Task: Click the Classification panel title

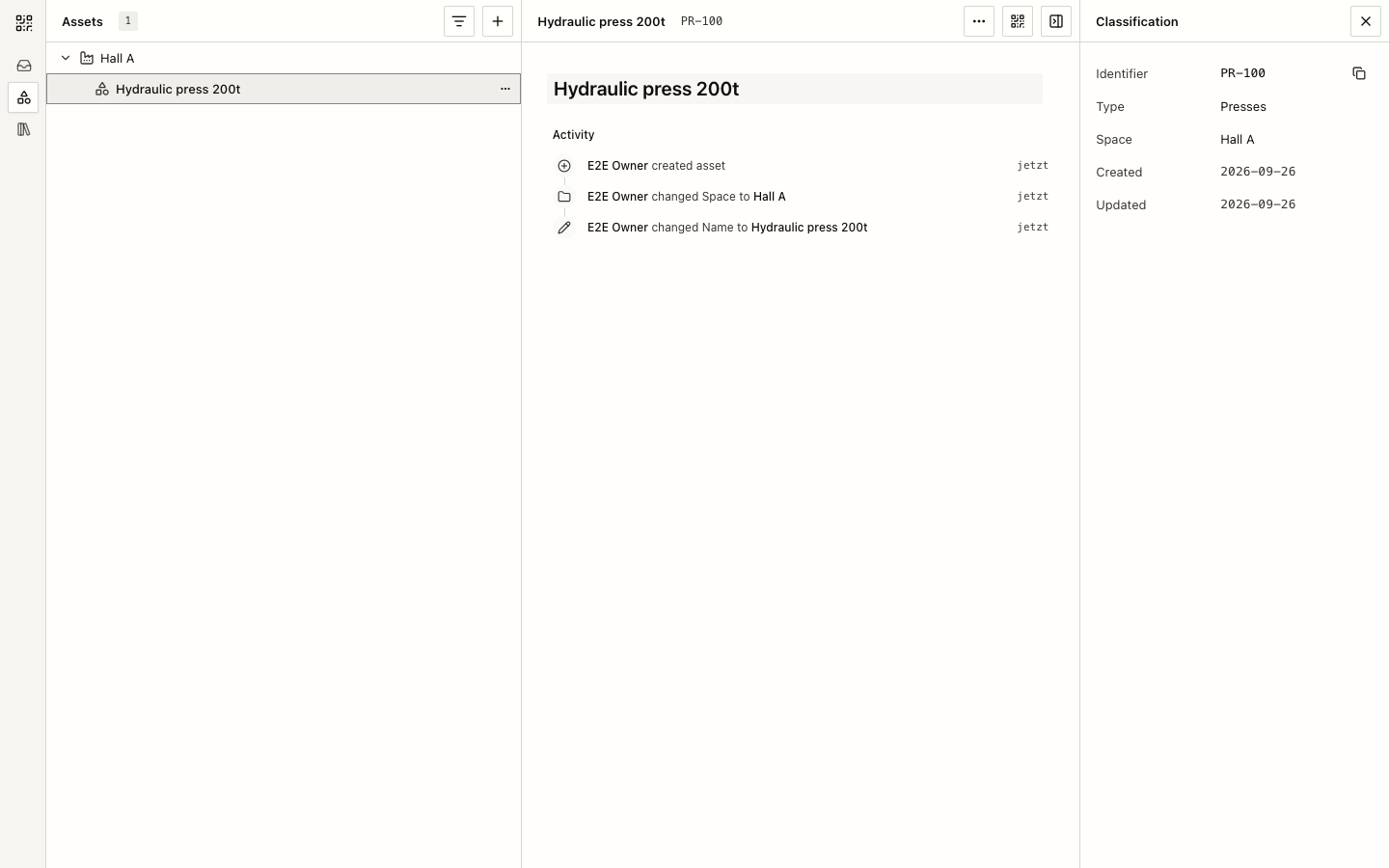Action: [x=1137, y=21]
